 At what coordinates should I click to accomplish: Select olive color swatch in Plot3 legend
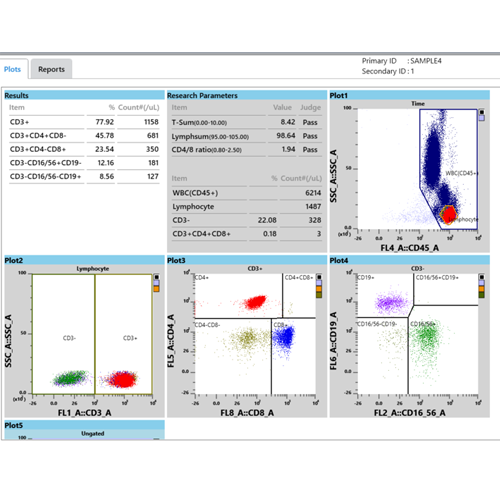(319, 295)
